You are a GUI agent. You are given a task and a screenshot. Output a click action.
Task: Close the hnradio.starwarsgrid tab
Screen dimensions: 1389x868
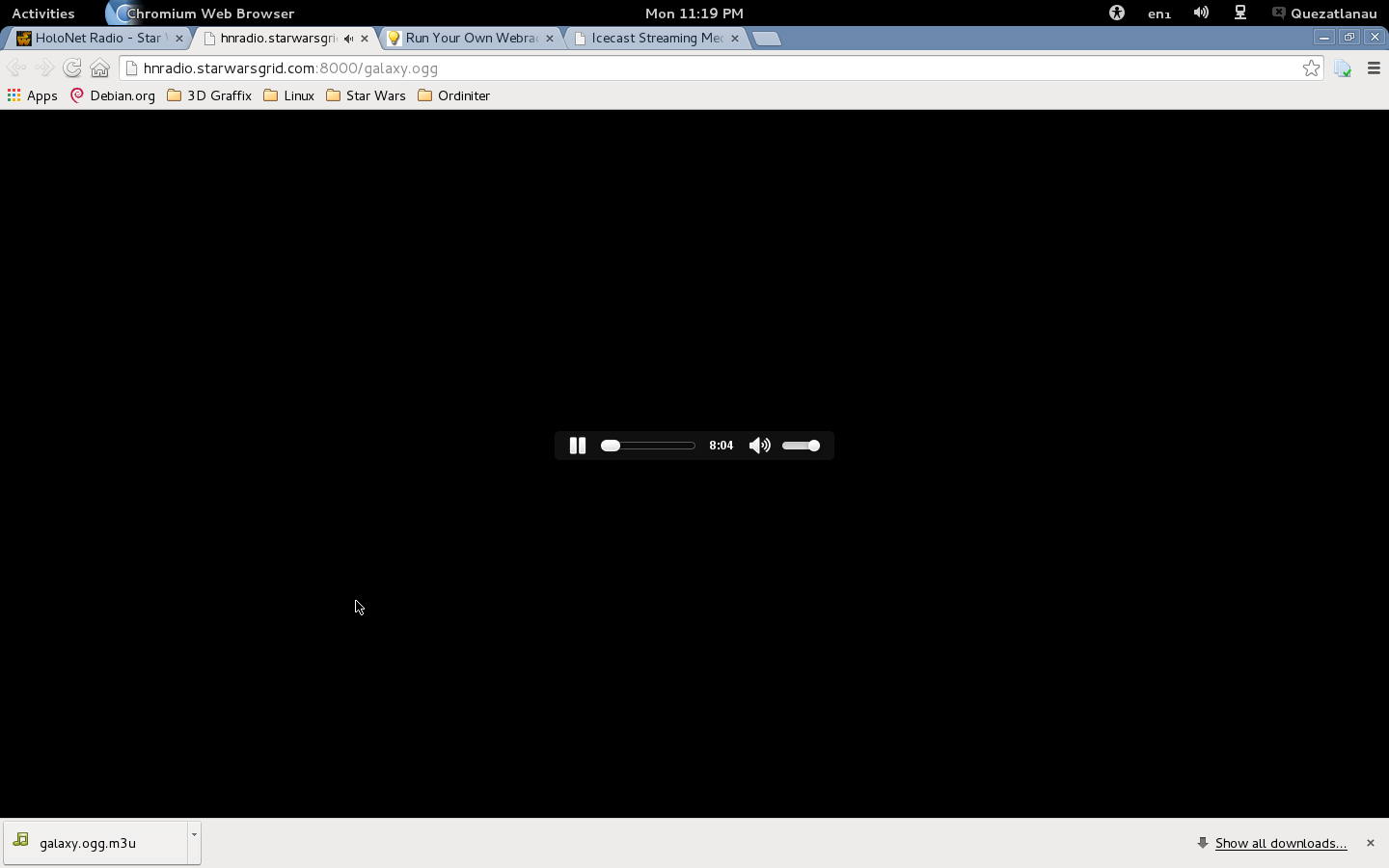point(365,39)
